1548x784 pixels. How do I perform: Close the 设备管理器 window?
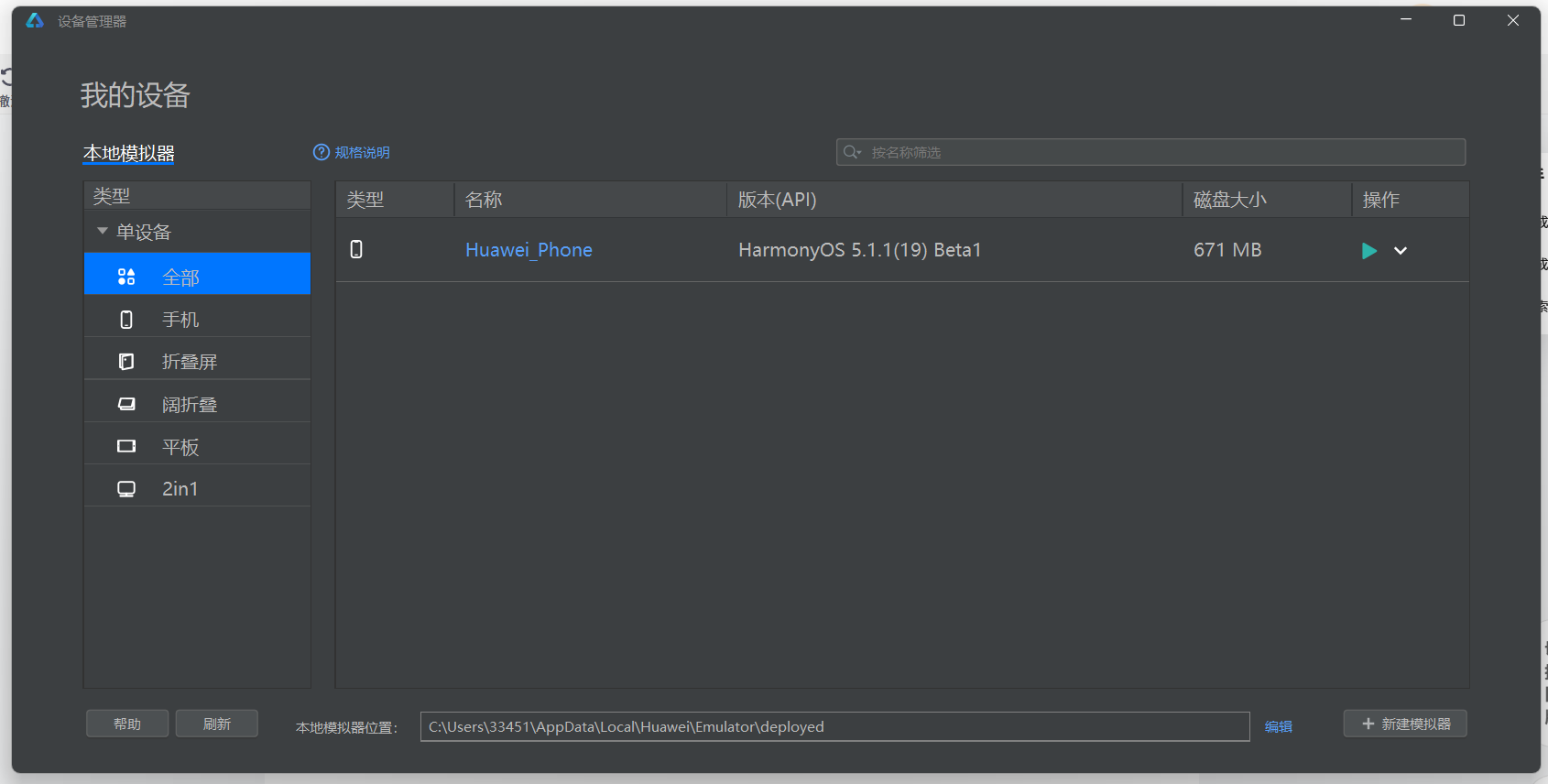point(1513,20)
